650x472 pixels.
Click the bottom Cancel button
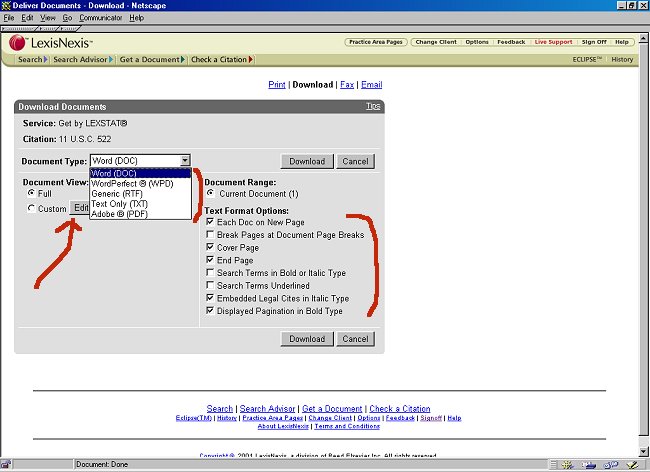click(355, 339)
